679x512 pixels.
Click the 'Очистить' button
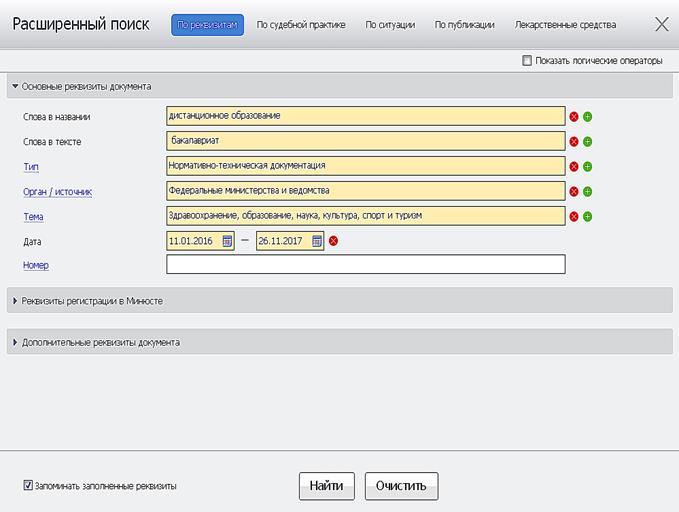(401, 486)
